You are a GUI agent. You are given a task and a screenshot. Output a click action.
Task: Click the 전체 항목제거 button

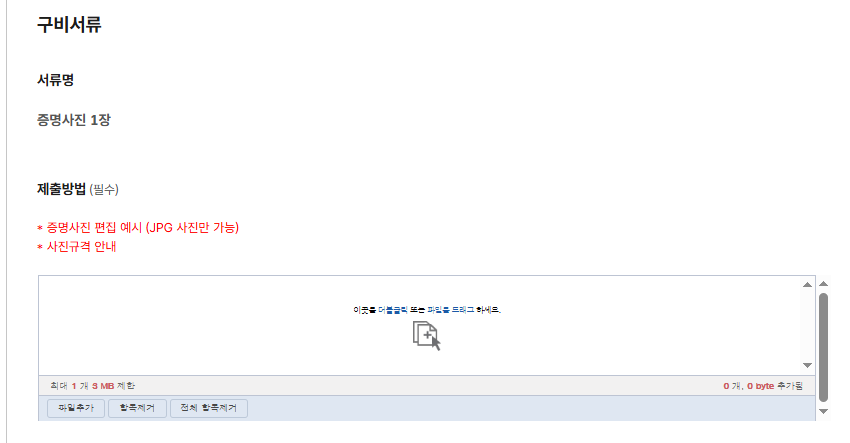(209, 408)
